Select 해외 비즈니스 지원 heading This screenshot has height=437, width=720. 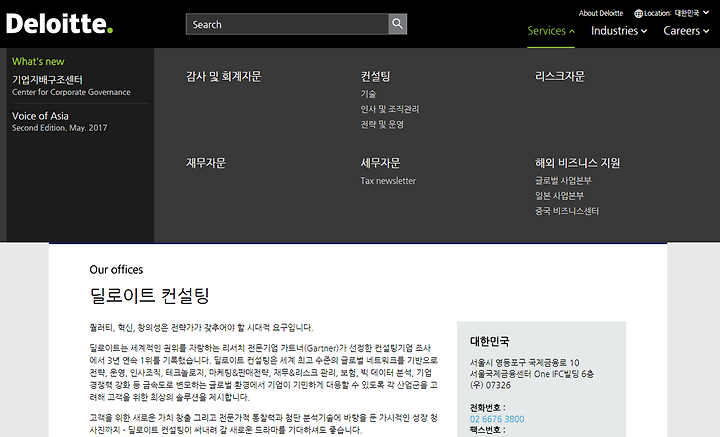(577, 163)
